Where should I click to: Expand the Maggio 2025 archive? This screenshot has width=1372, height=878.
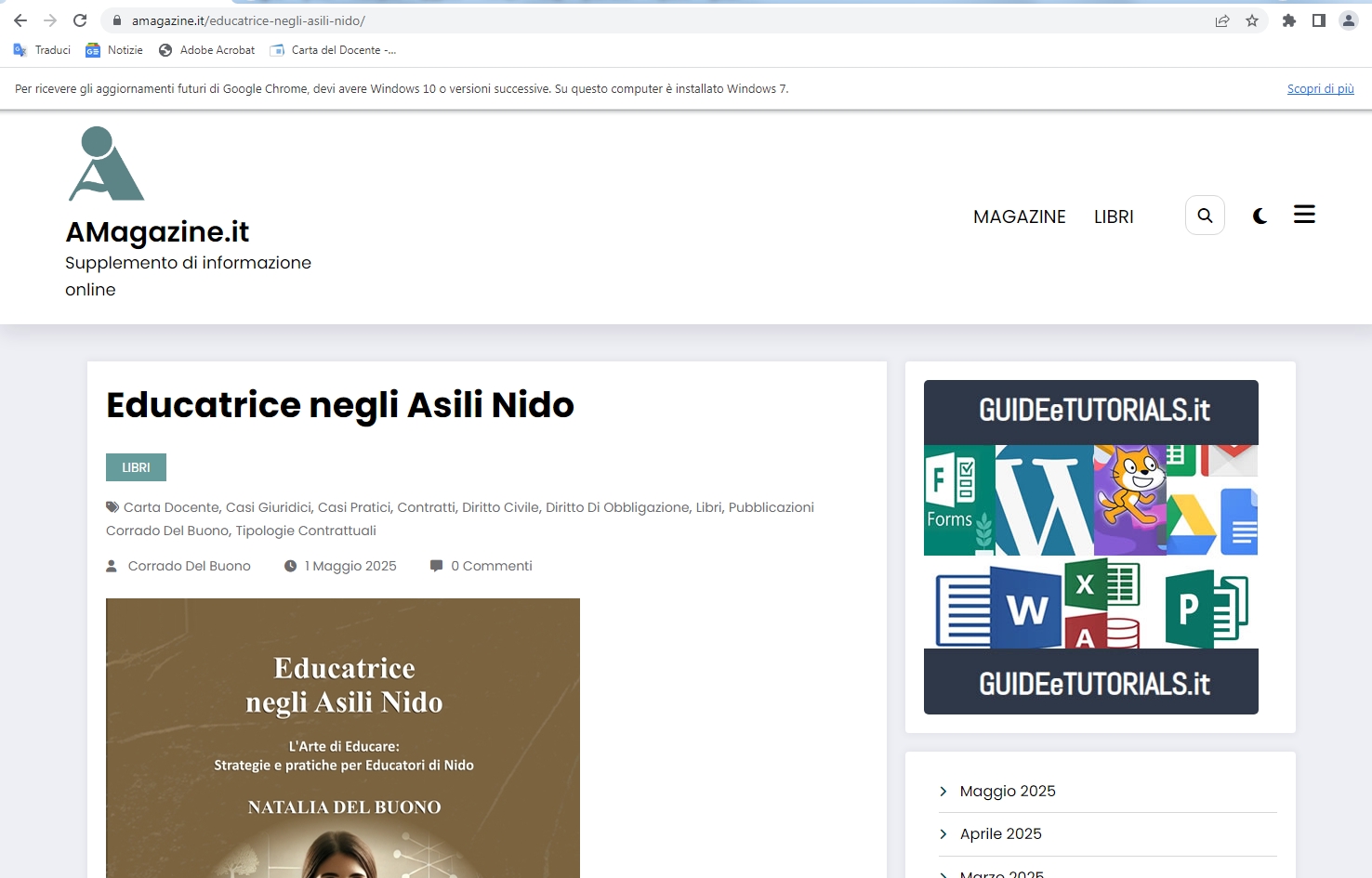[x=1008, y=791]
